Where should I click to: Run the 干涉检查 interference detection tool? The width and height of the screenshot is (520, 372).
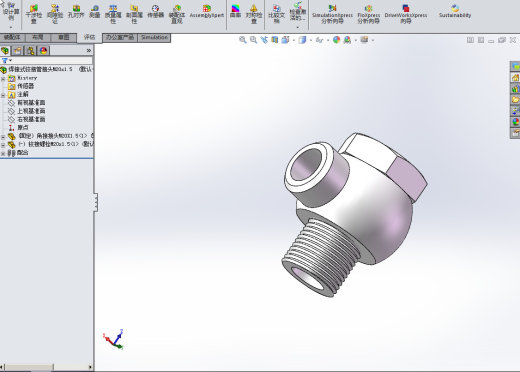pos(34,13)
